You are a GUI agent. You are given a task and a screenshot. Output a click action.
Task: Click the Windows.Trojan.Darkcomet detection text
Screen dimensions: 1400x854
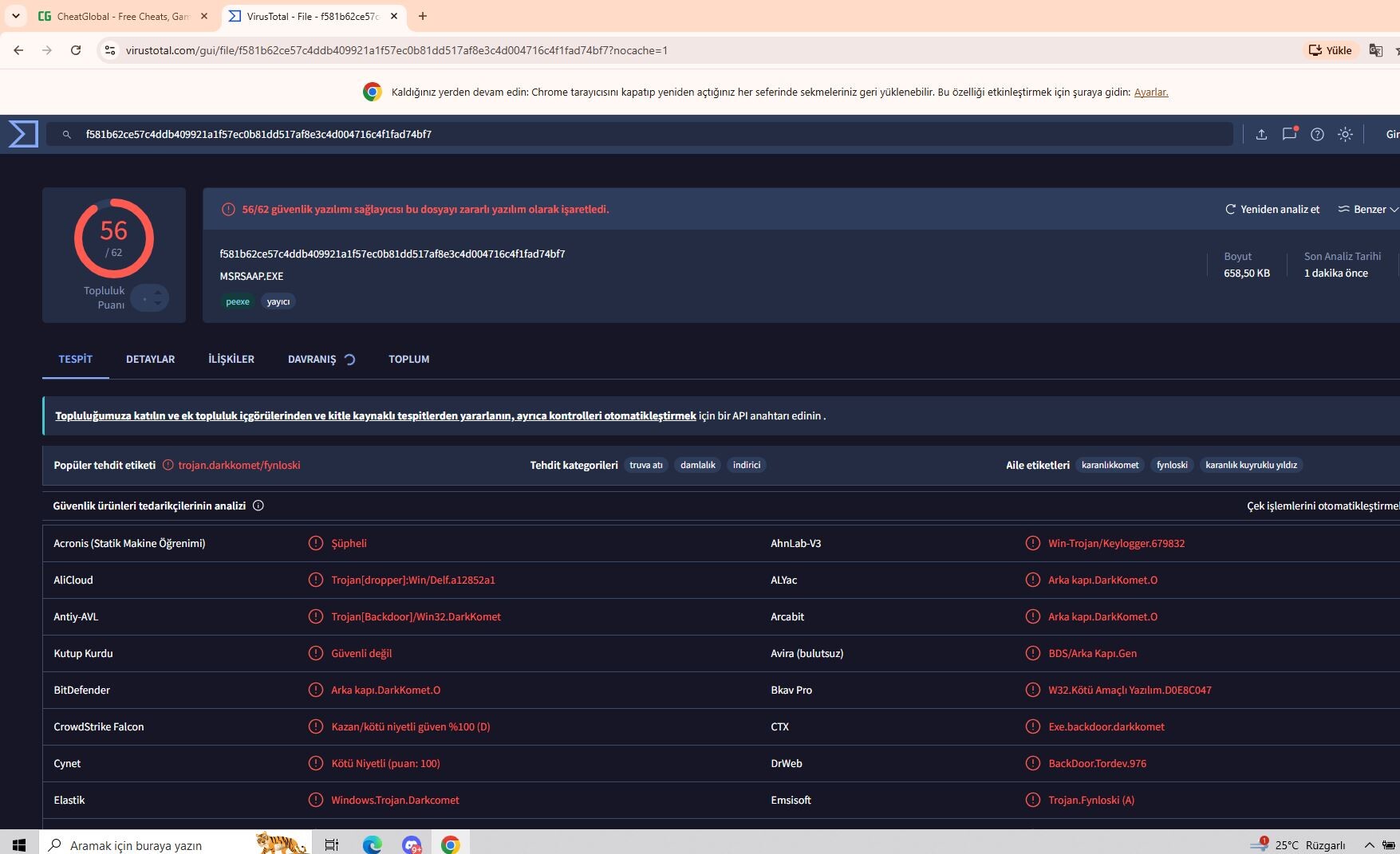(x=395, y=800)
